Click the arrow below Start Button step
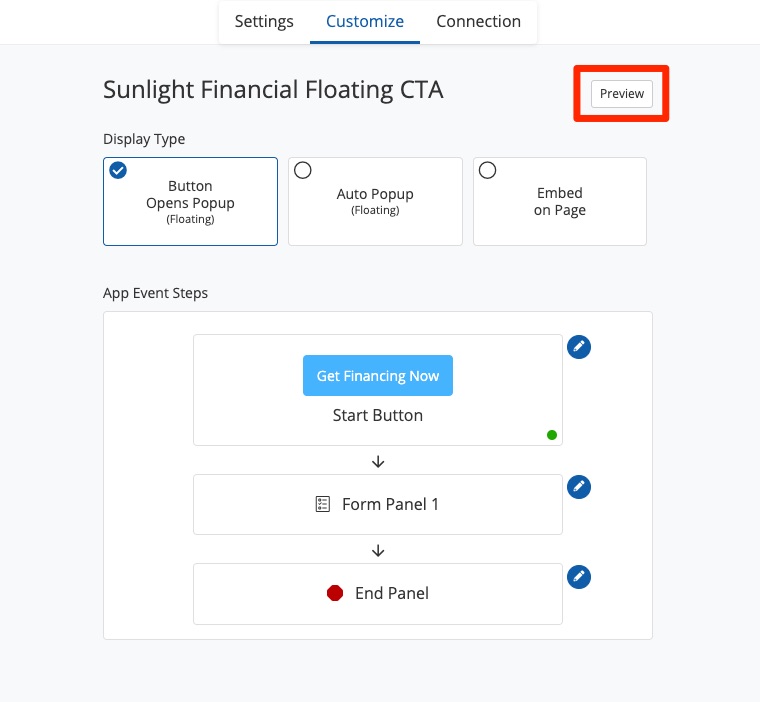Viewport: 760px width, 702px height. (378, 461)
